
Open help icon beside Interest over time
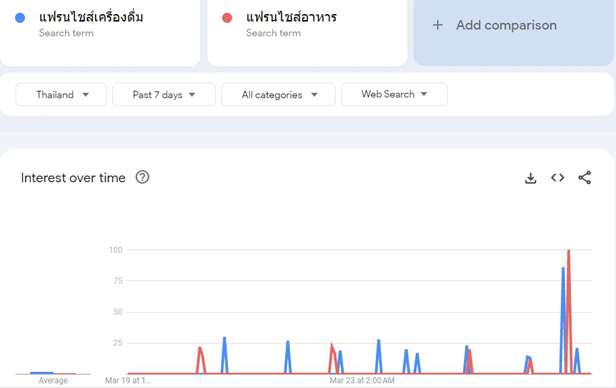click(x=142, y=178)
